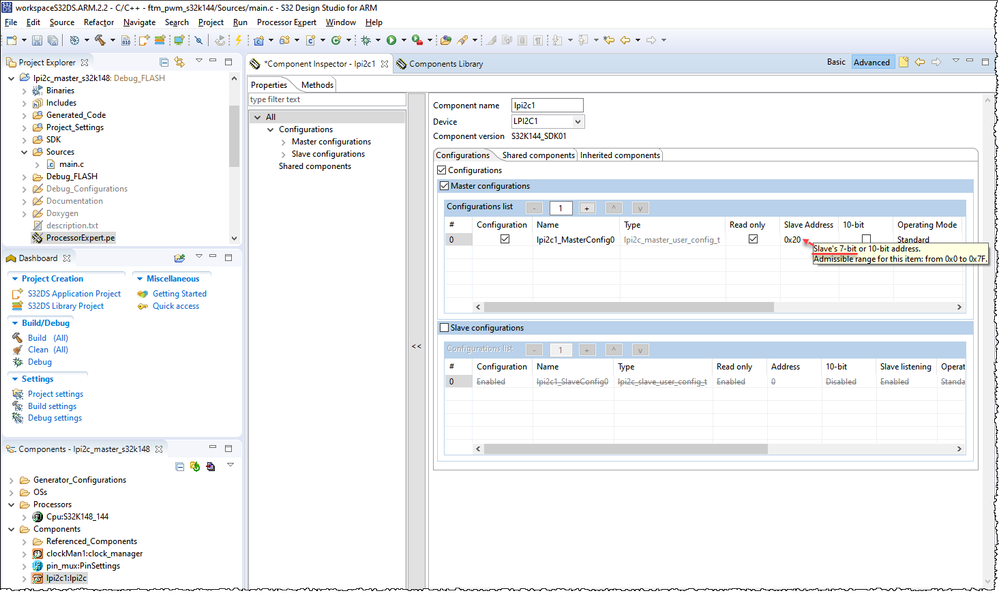The image size is (999, 593).
Task: Click the third icon in Components panel toolbar
Action: (210, 467)
